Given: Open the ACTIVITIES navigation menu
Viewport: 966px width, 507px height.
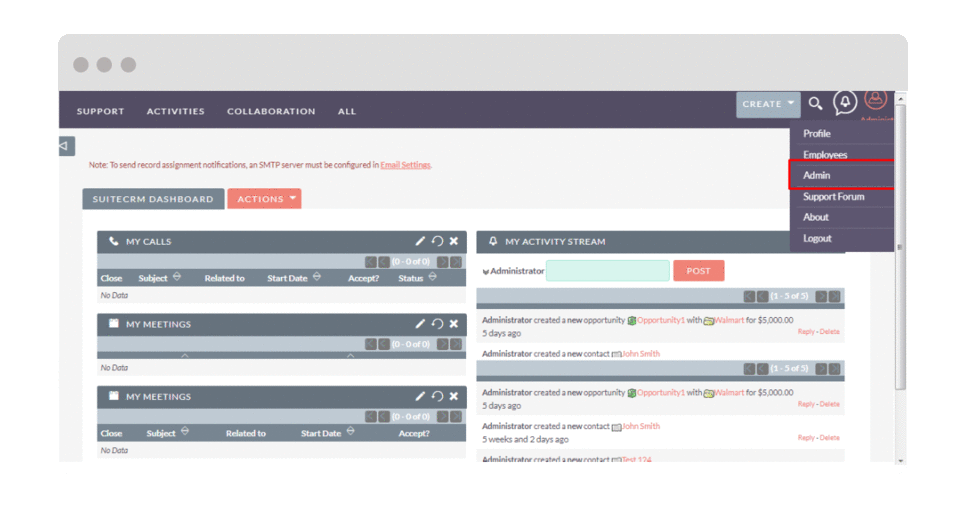Looking at the screenshot, I should tap(175, 111).
